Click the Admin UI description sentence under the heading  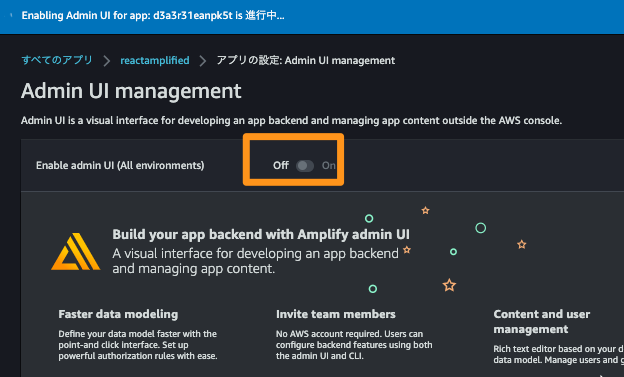click(x=291, y=120)
